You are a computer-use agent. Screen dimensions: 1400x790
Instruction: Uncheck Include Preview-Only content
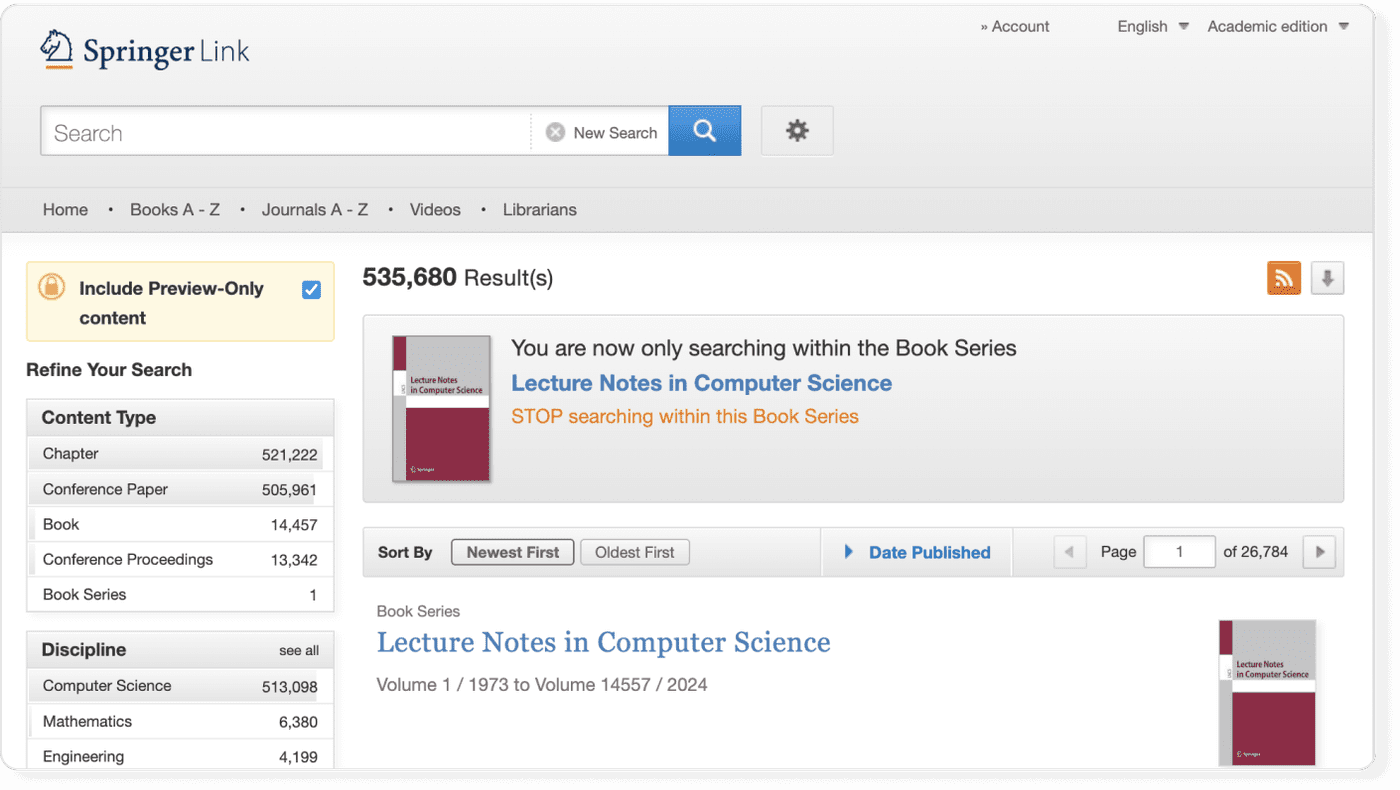click(x=311, y=289)
